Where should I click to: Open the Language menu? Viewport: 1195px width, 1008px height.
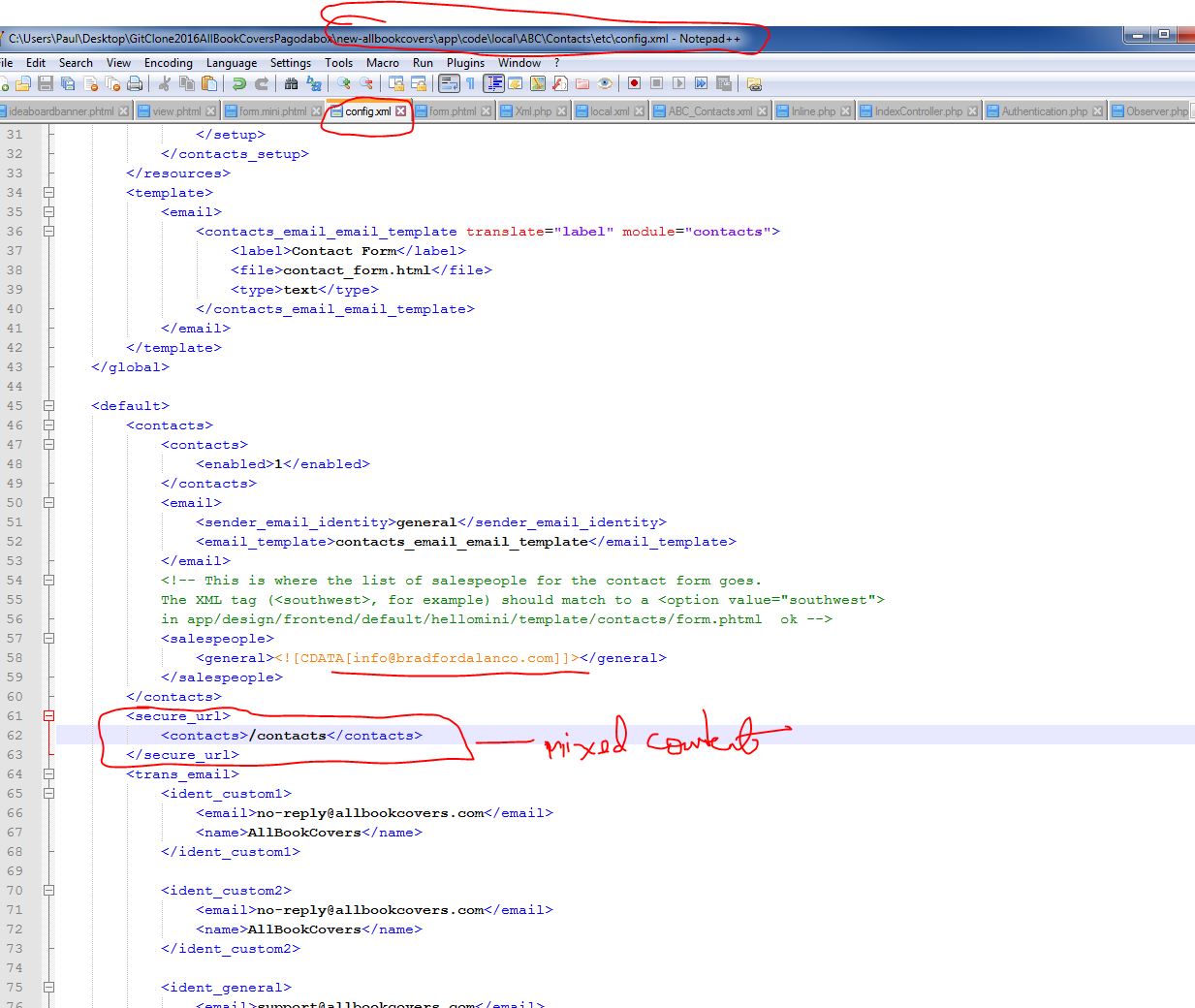[232, 62]
